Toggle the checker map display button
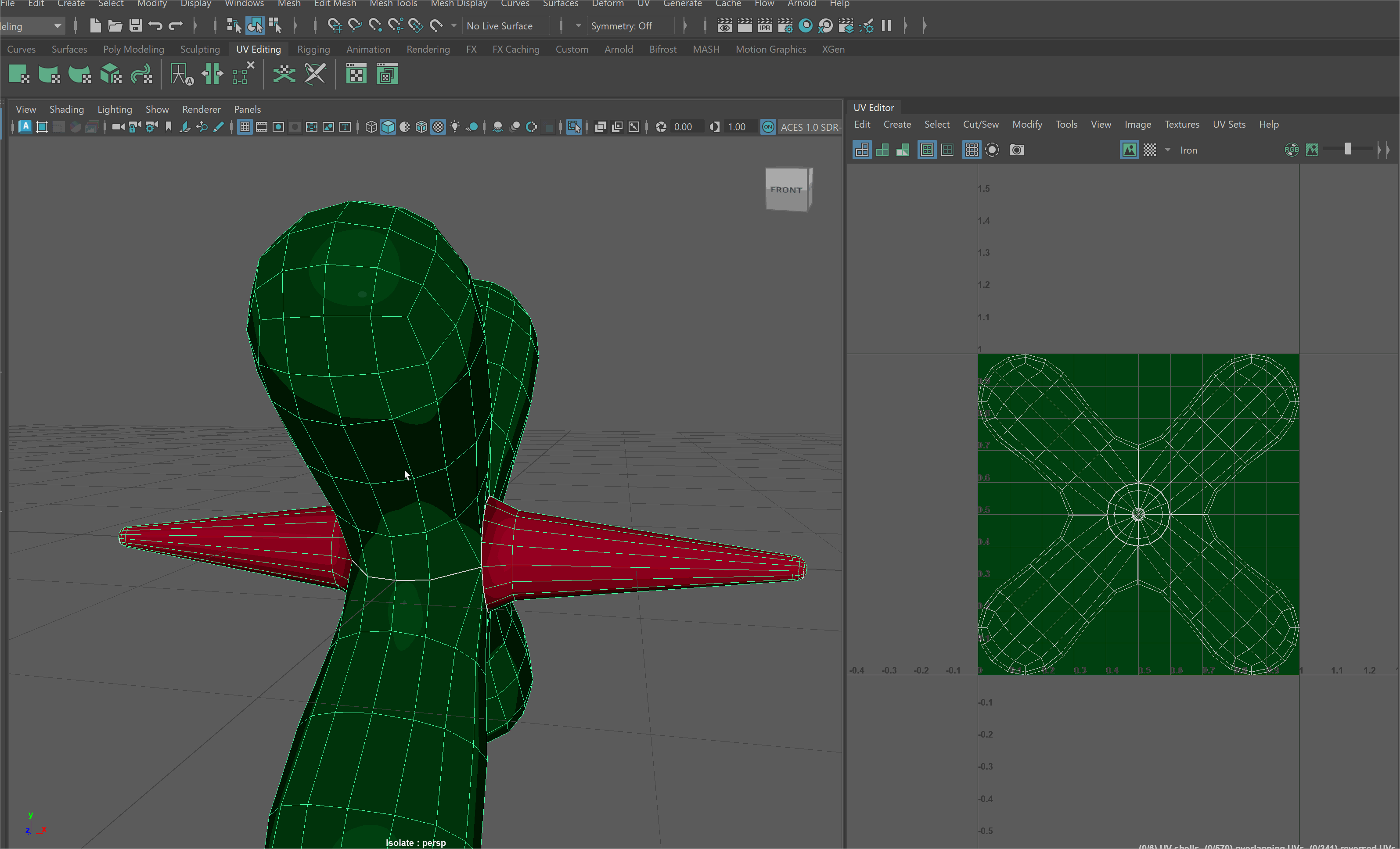The width and height of the screenshot is (1400, 849). 1149,150
